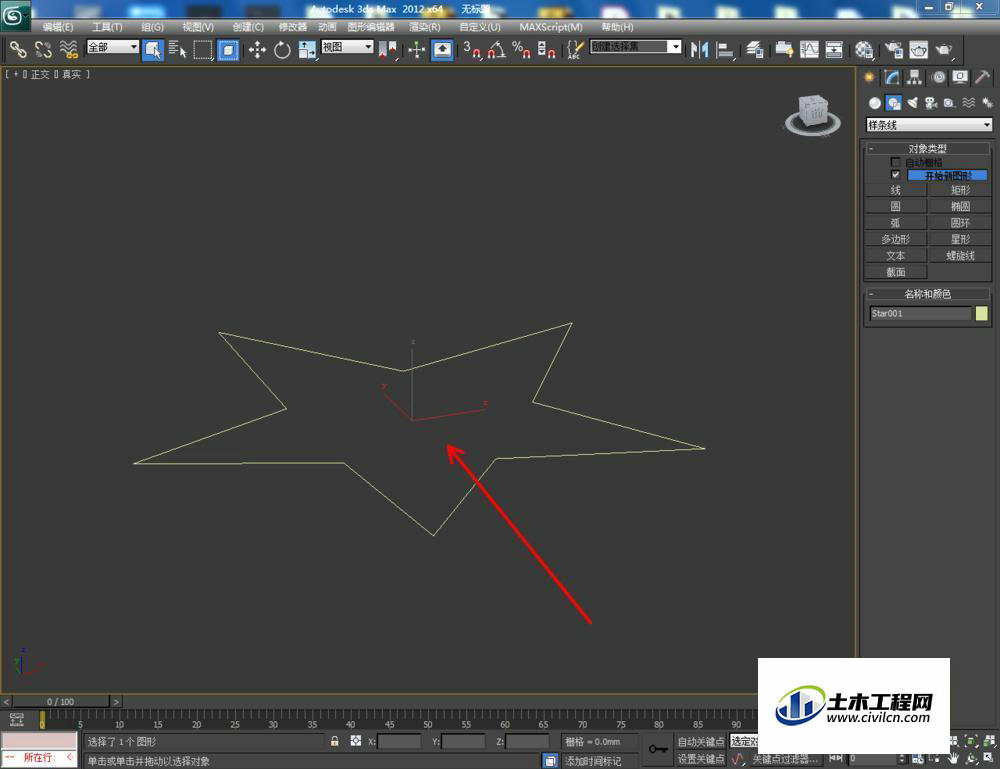Screen dimensions: 1000x769
Task: Click the Unlink Selection icon
Action: click(x=43, y=49)
